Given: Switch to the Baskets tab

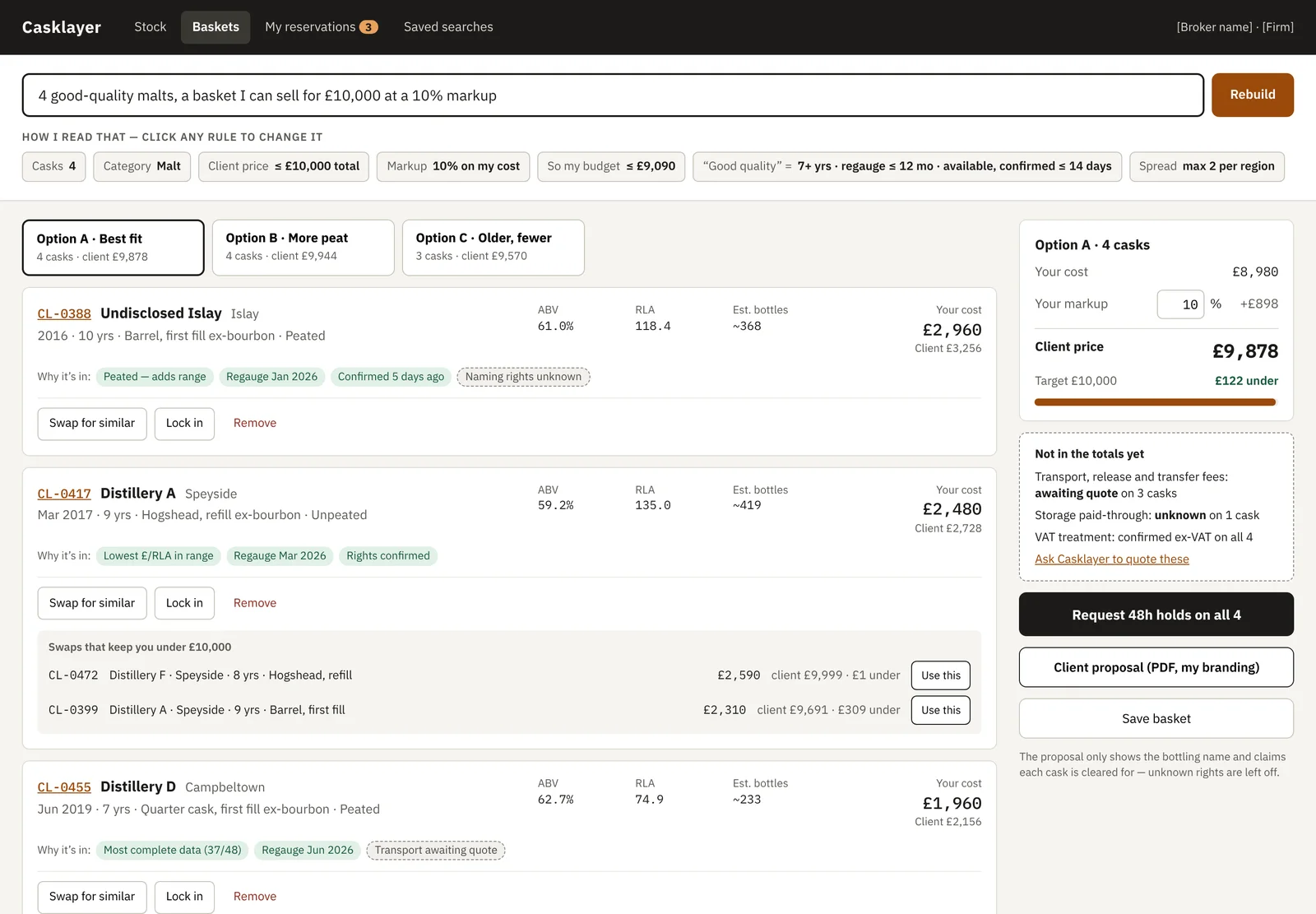Looking at the screenshot, I should (x=215, y=27).
